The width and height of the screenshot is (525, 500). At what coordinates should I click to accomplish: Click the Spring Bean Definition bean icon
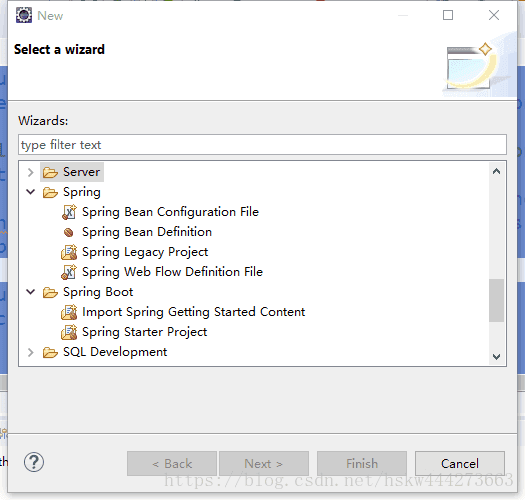tap(69, 232)
